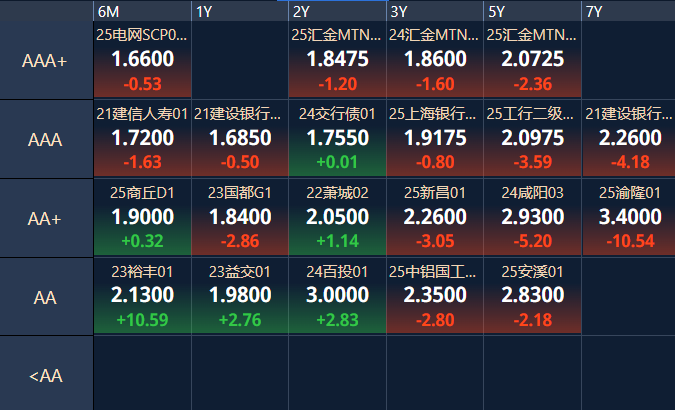
Task: Open the 25电网SCP0 bond cell
Action: 142,60
